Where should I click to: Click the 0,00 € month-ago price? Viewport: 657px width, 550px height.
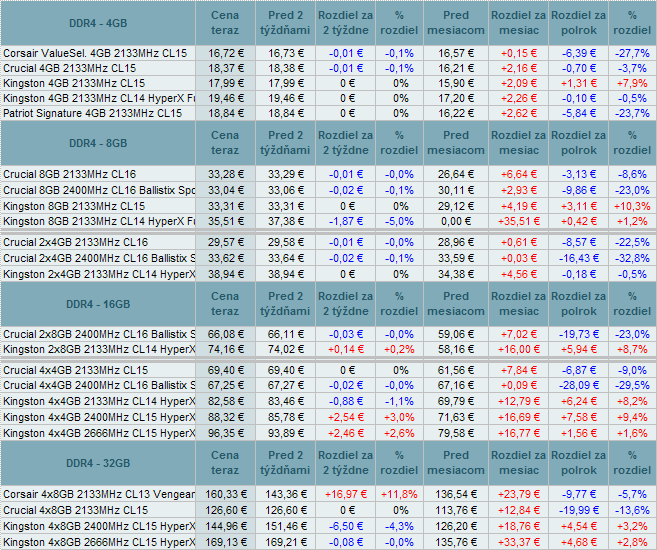(456, 221)
